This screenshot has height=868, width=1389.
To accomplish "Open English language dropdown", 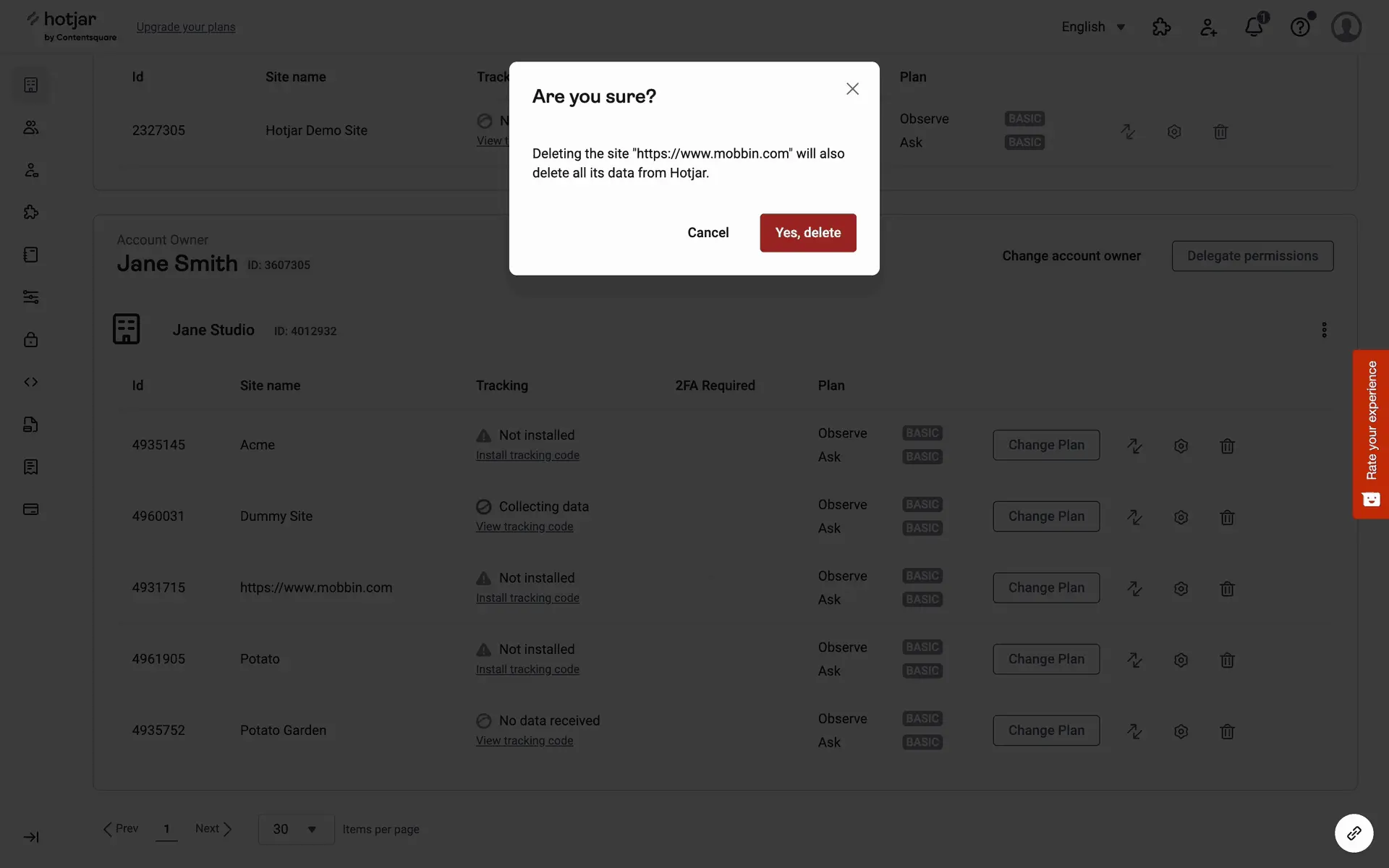I will tap(1092, 27).
